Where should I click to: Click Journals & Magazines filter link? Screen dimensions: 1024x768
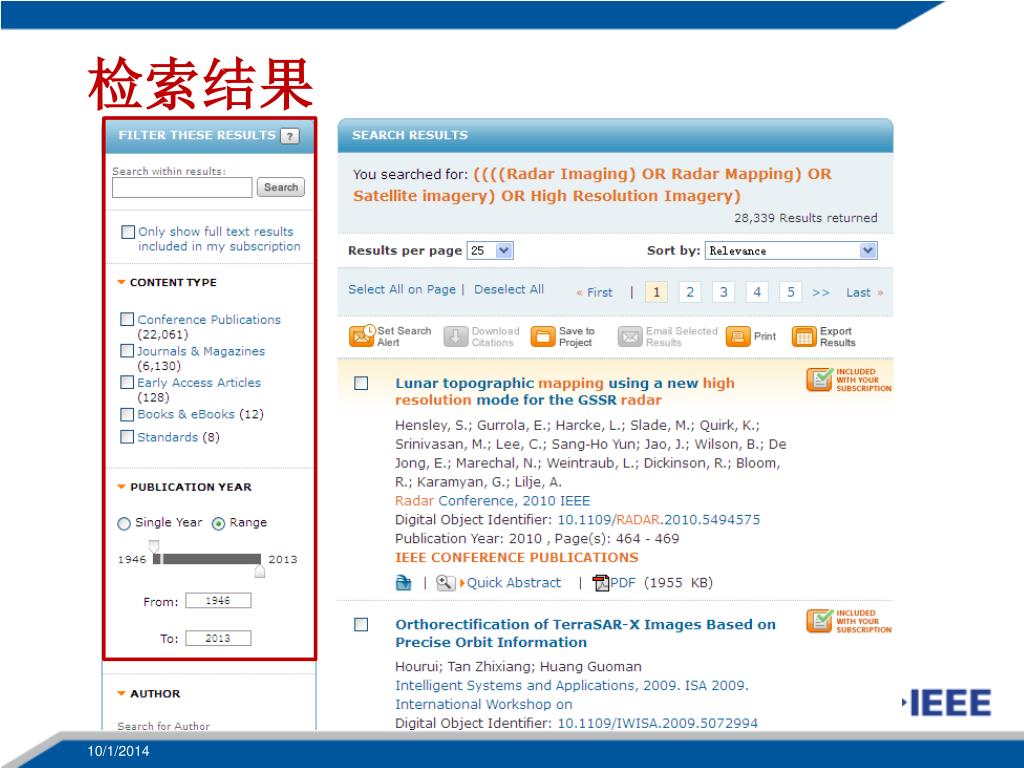[201, 351]
